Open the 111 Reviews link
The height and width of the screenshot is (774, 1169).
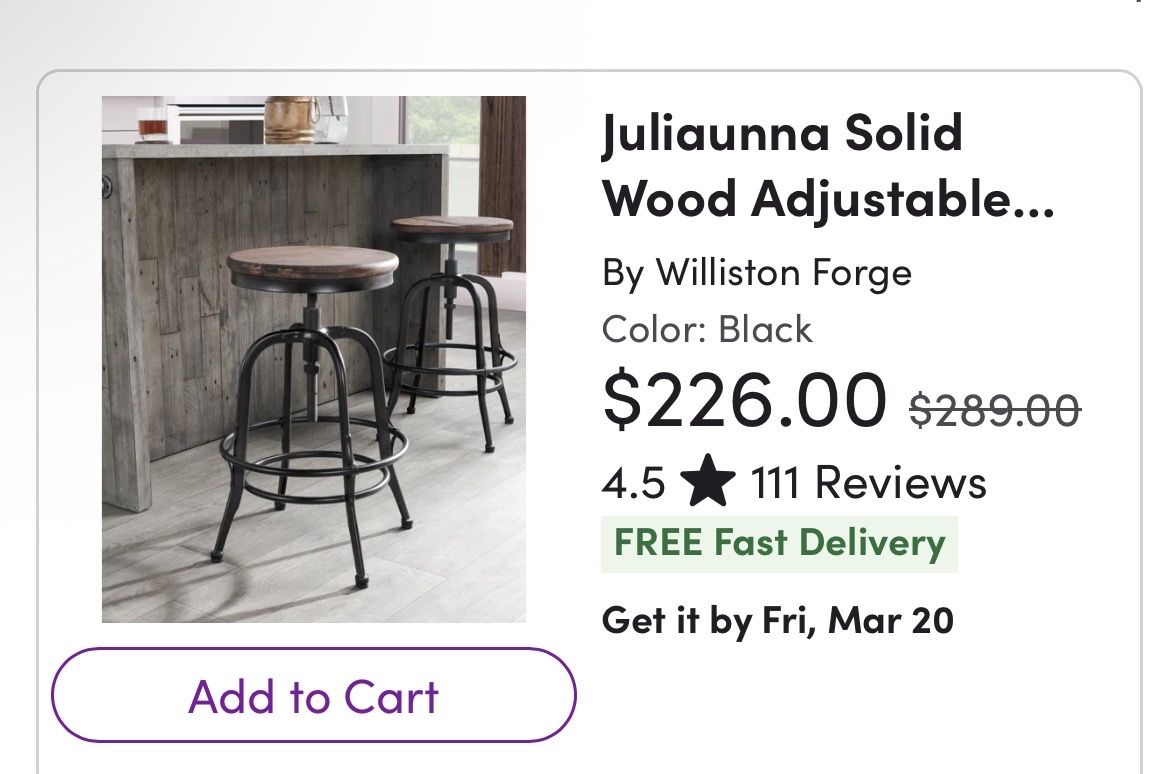click(x=868, y=483)
